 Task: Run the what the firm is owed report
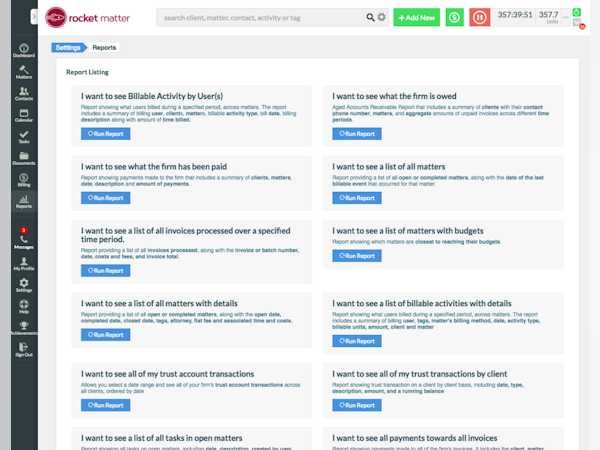click(x=357, y=134)
